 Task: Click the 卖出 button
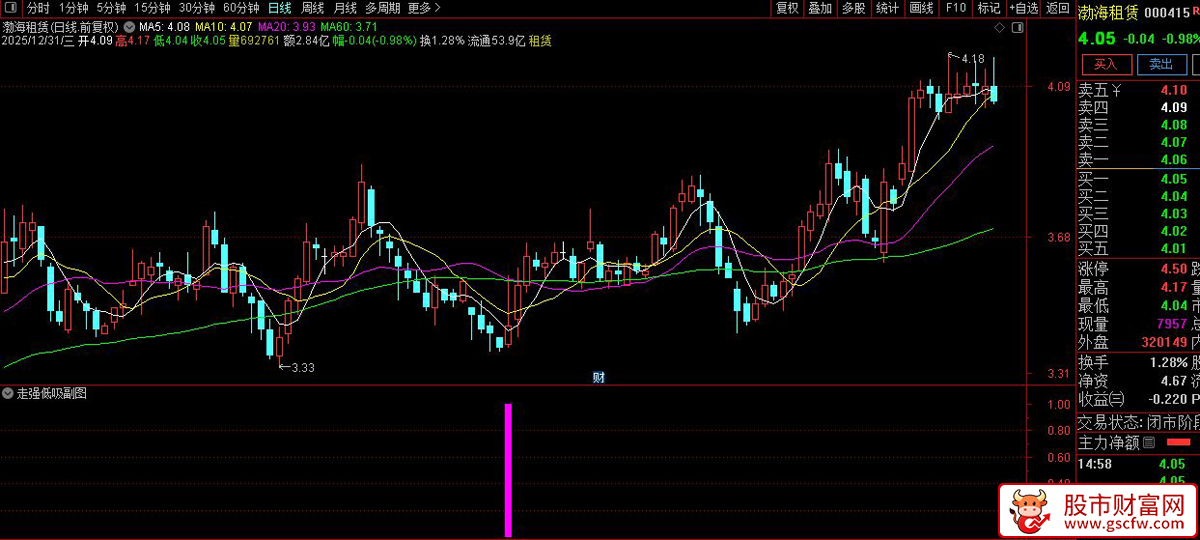[1160, 64]
